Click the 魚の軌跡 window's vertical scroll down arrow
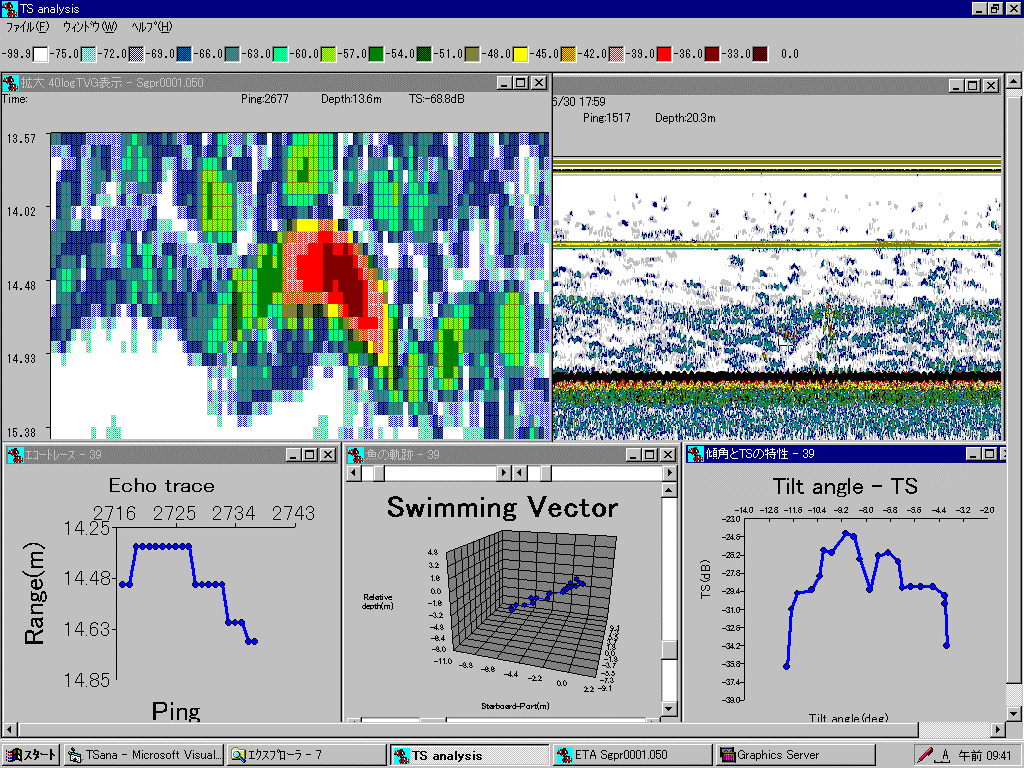1024x768 pixels. 669,709
